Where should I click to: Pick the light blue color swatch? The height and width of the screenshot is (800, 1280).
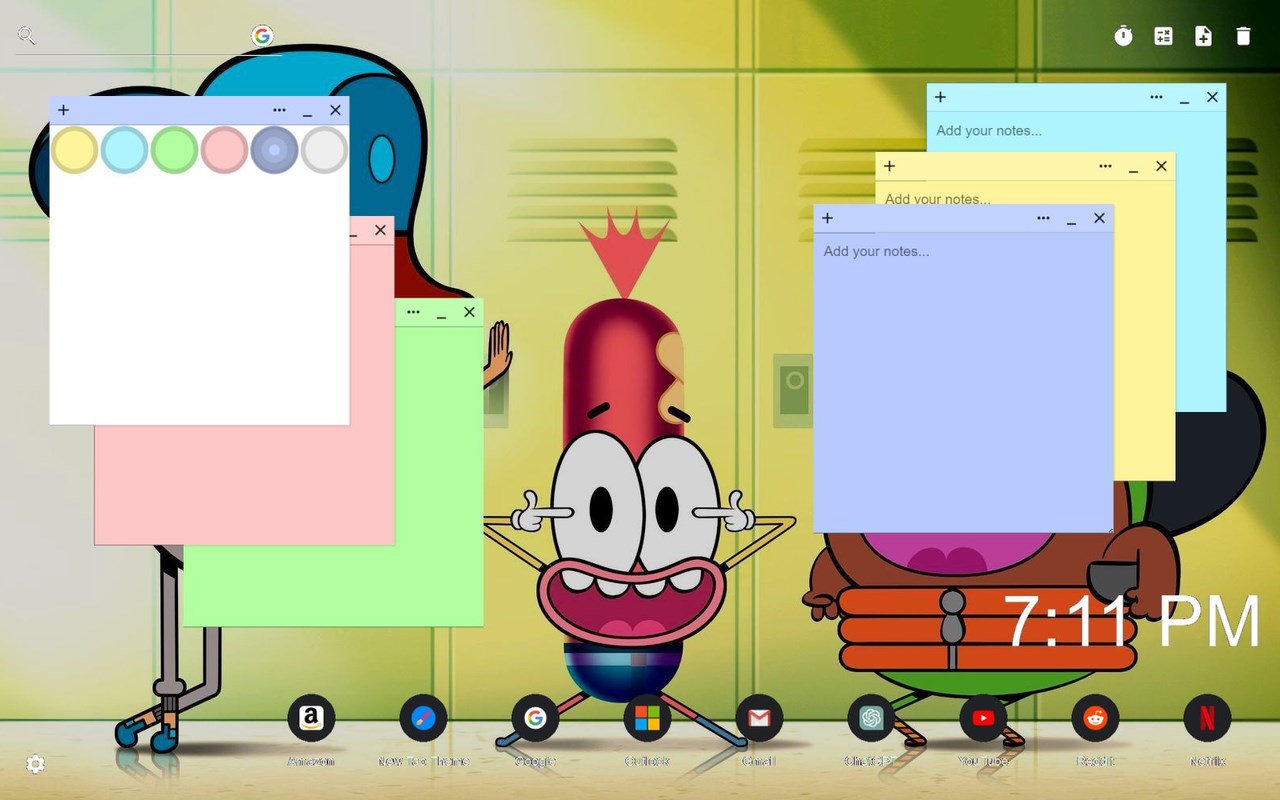coord(124,150)
